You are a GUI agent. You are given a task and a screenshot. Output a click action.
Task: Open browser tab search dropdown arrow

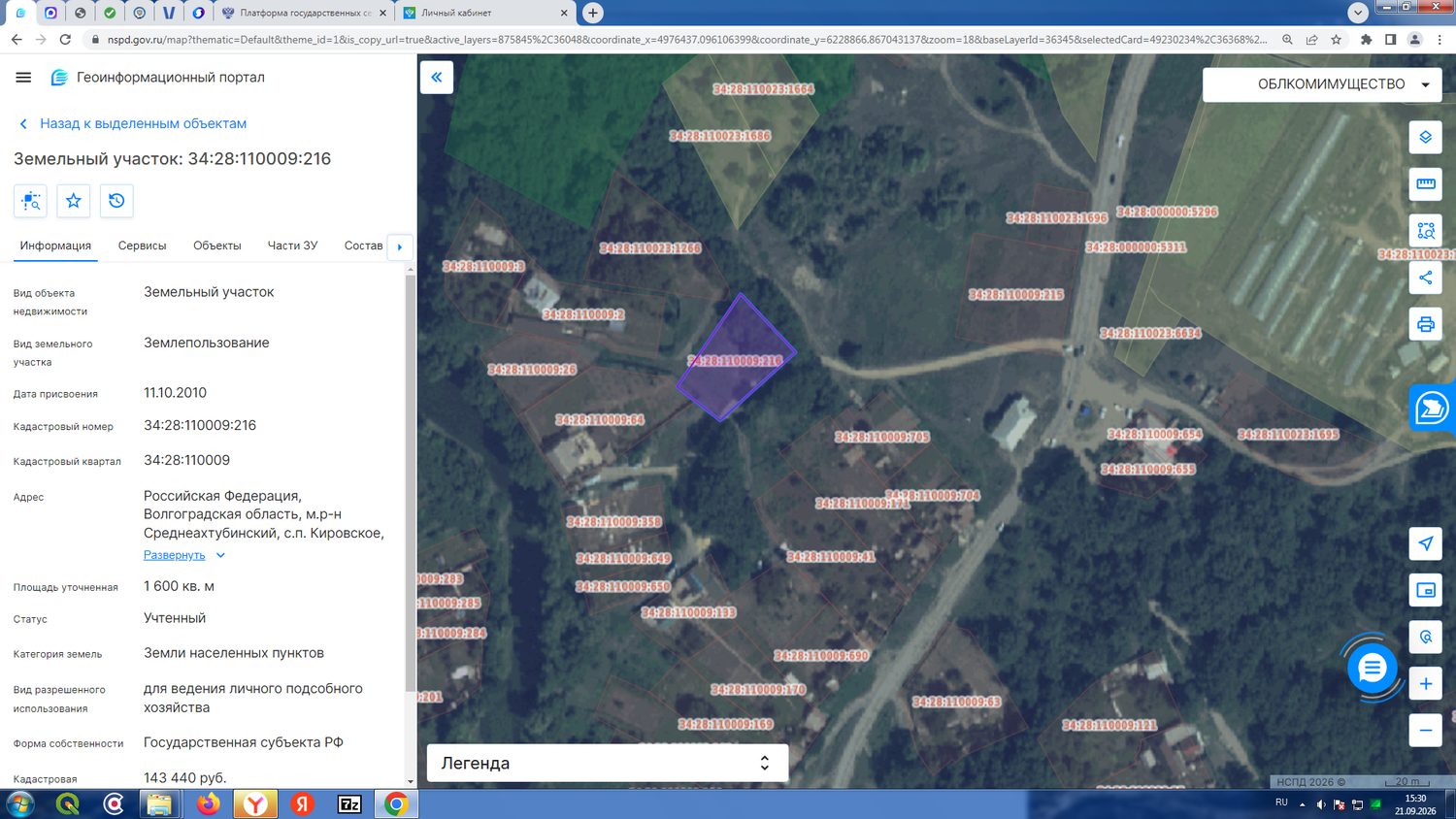click(1358, 13)
